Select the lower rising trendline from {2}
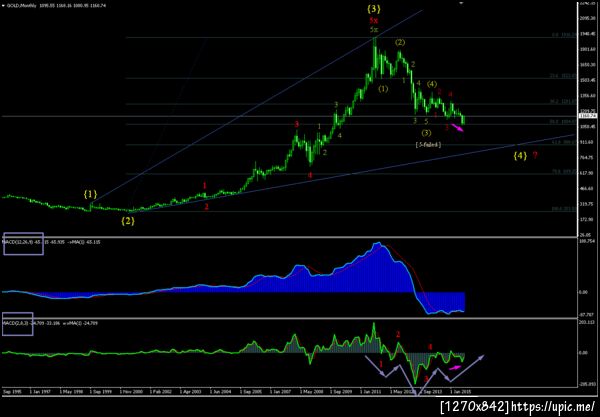The width and height of the screenshot is (600, 417). [x=352, y=173]
